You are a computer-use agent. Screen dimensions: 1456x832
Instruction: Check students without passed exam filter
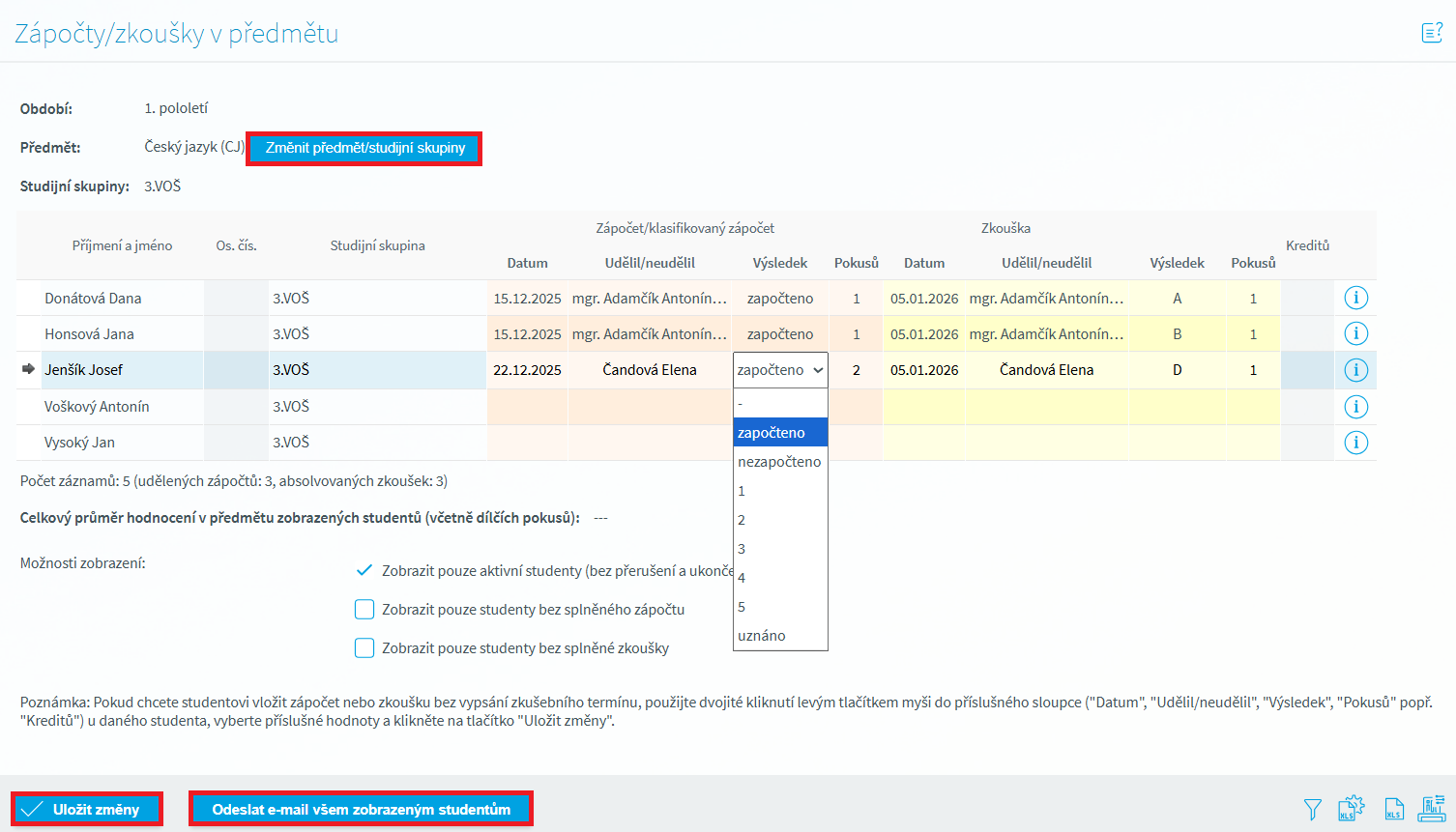pyautogui.click(x=364, y=648)
